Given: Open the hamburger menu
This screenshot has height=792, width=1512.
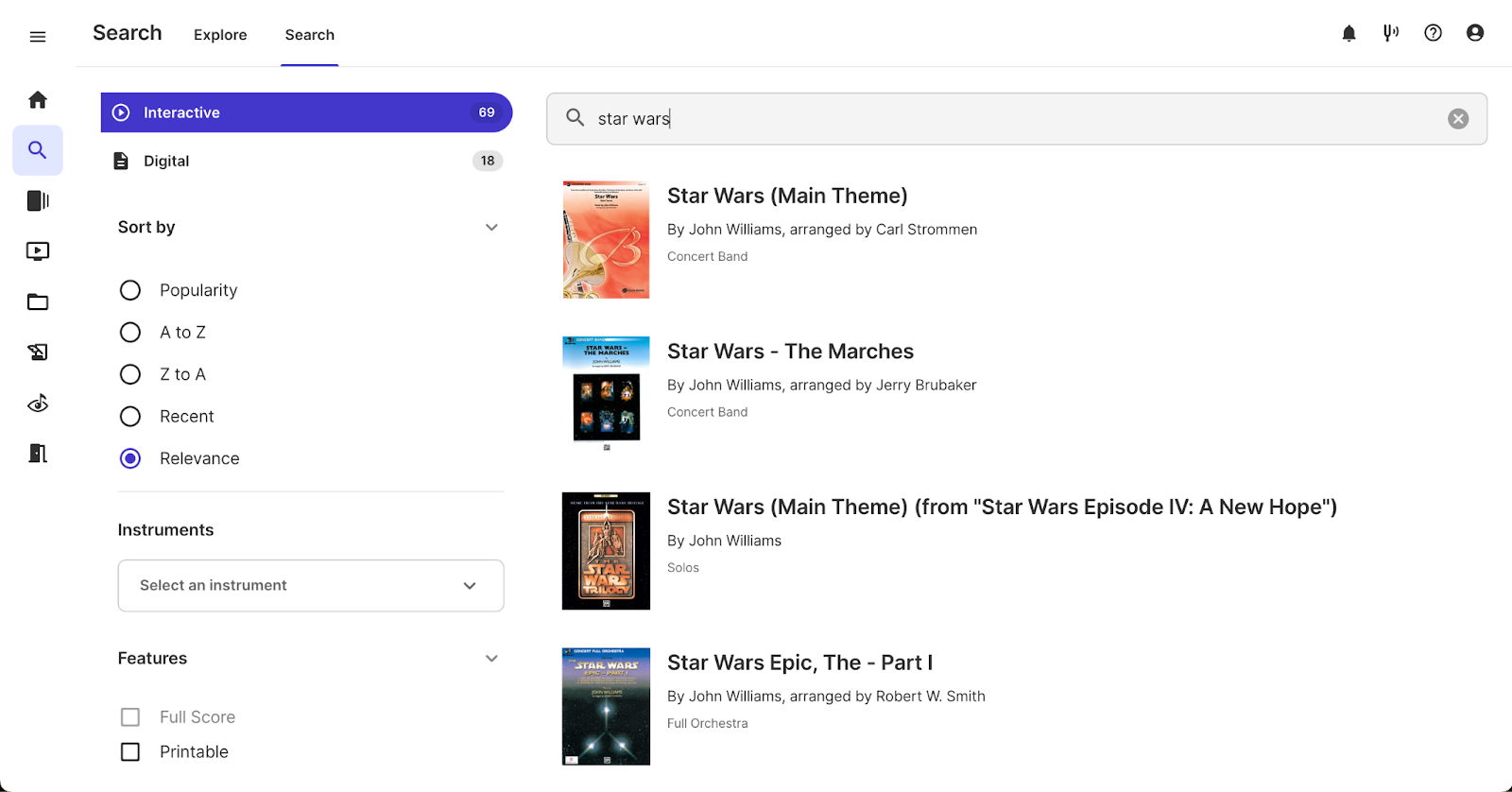Looking at the screenshot, I should (38, 37).
